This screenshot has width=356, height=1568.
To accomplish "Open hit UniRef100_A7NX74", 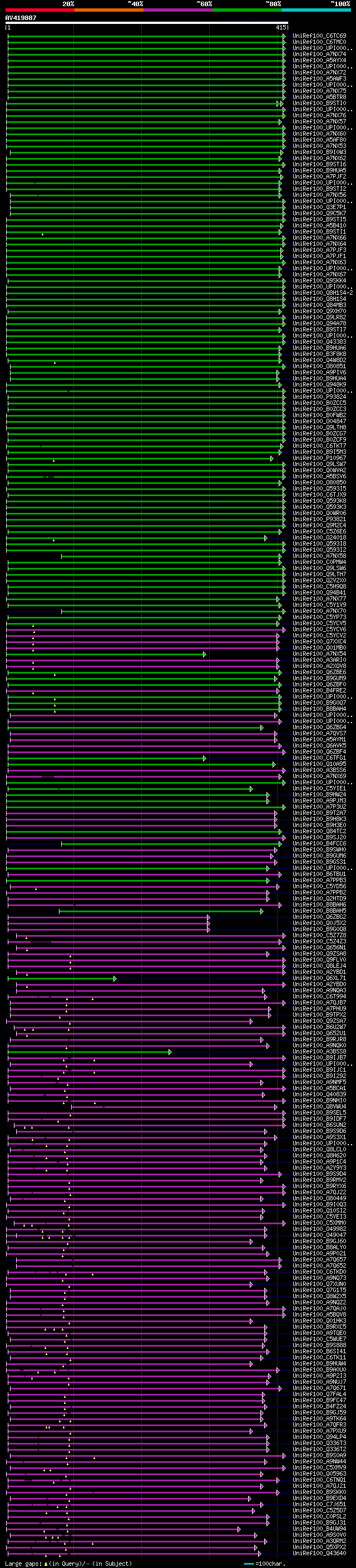I will tap(319, 54).
